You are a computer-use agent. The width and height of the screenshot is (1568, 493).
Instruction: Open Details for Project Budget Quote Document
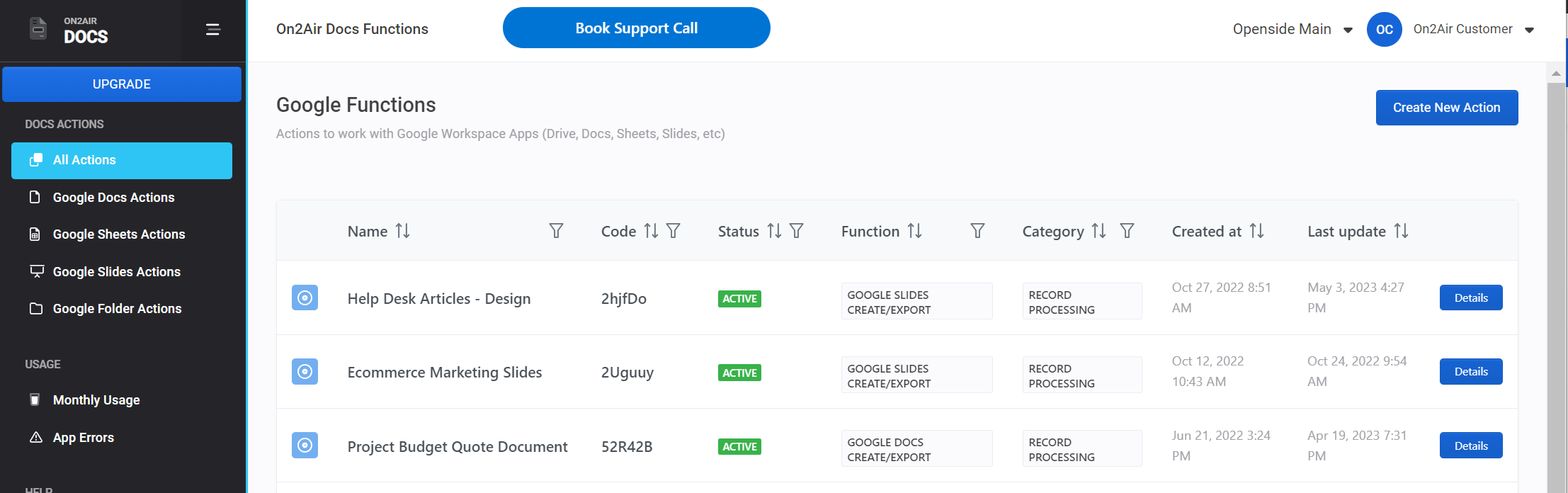click(1471, 446)
